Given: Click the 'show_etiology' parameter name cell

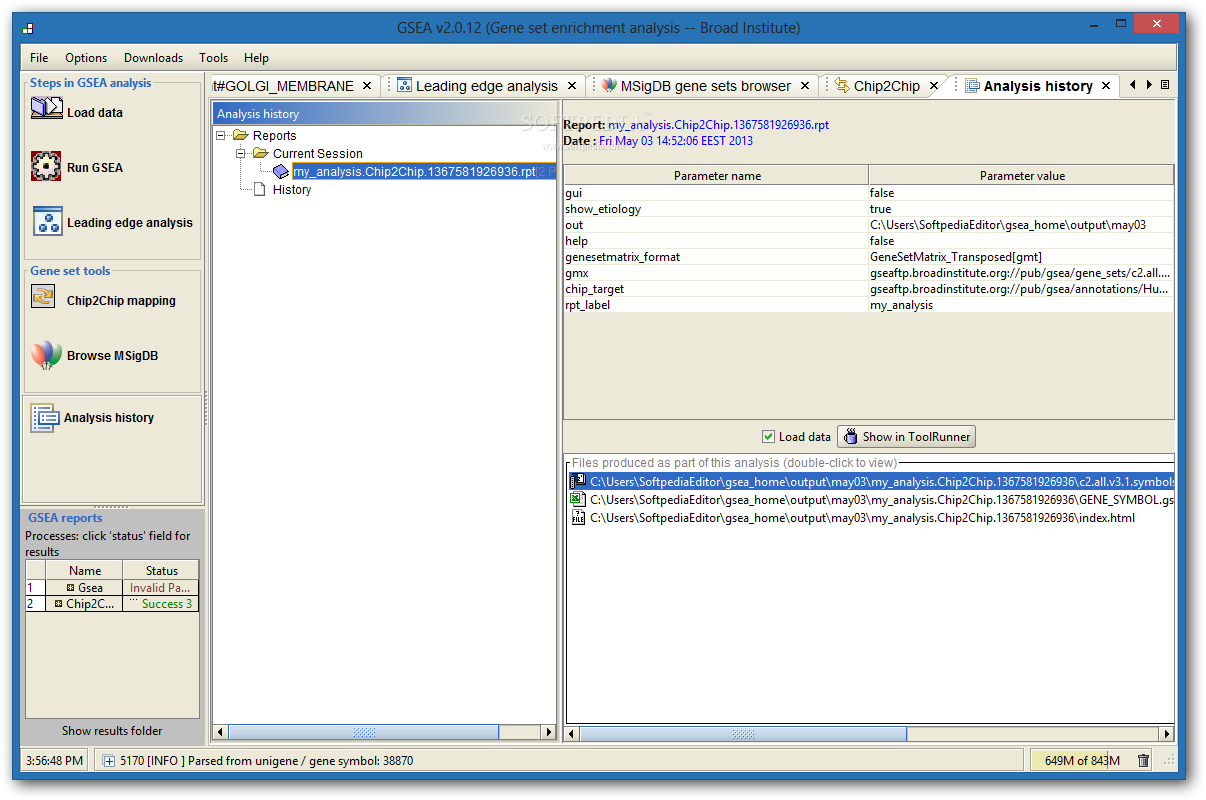Looking at the screenshot, I should point(716,209).
